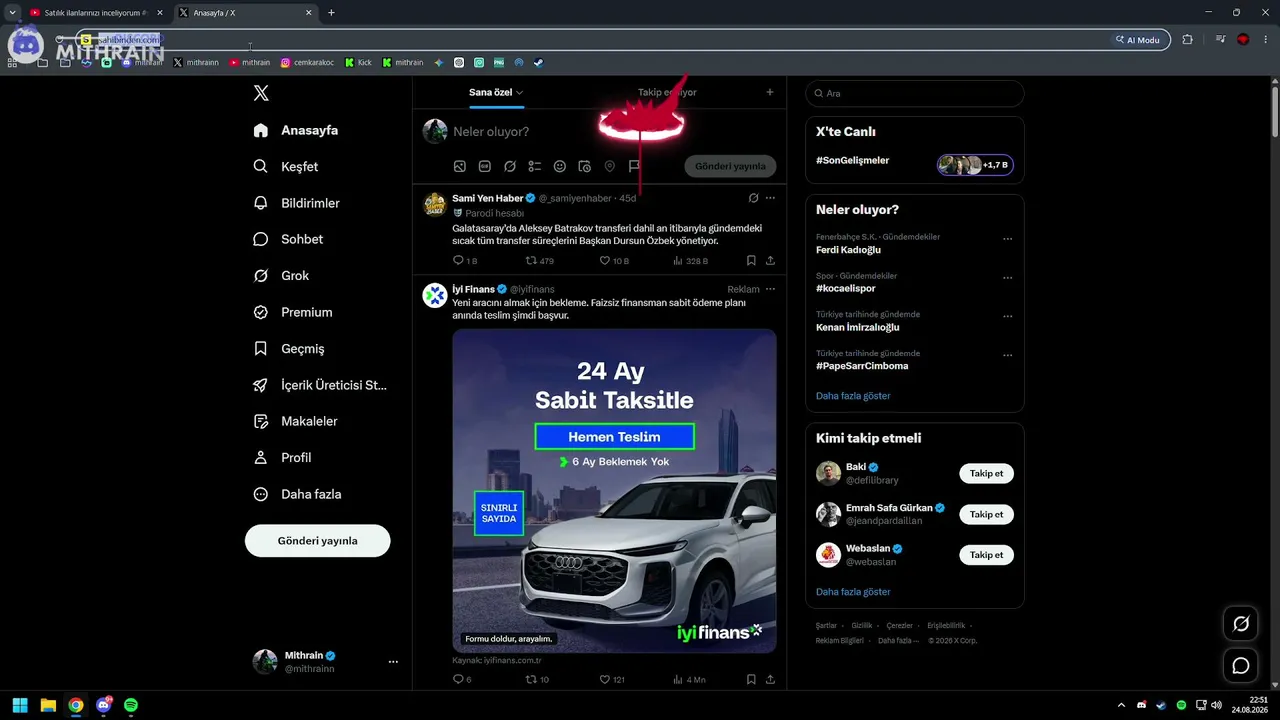1280x720 pixels.
Task: Open Grok in the sidebar
Action: click(x=281, y=276)
